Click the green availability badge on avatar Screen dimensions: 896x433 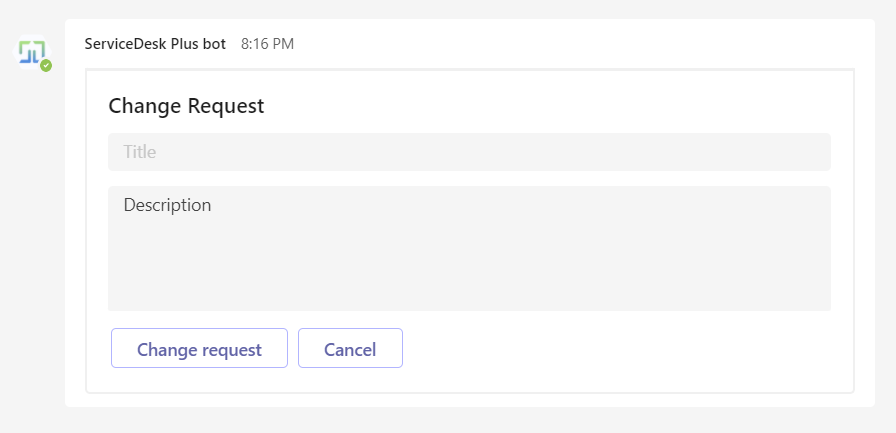tap(46, 65)
